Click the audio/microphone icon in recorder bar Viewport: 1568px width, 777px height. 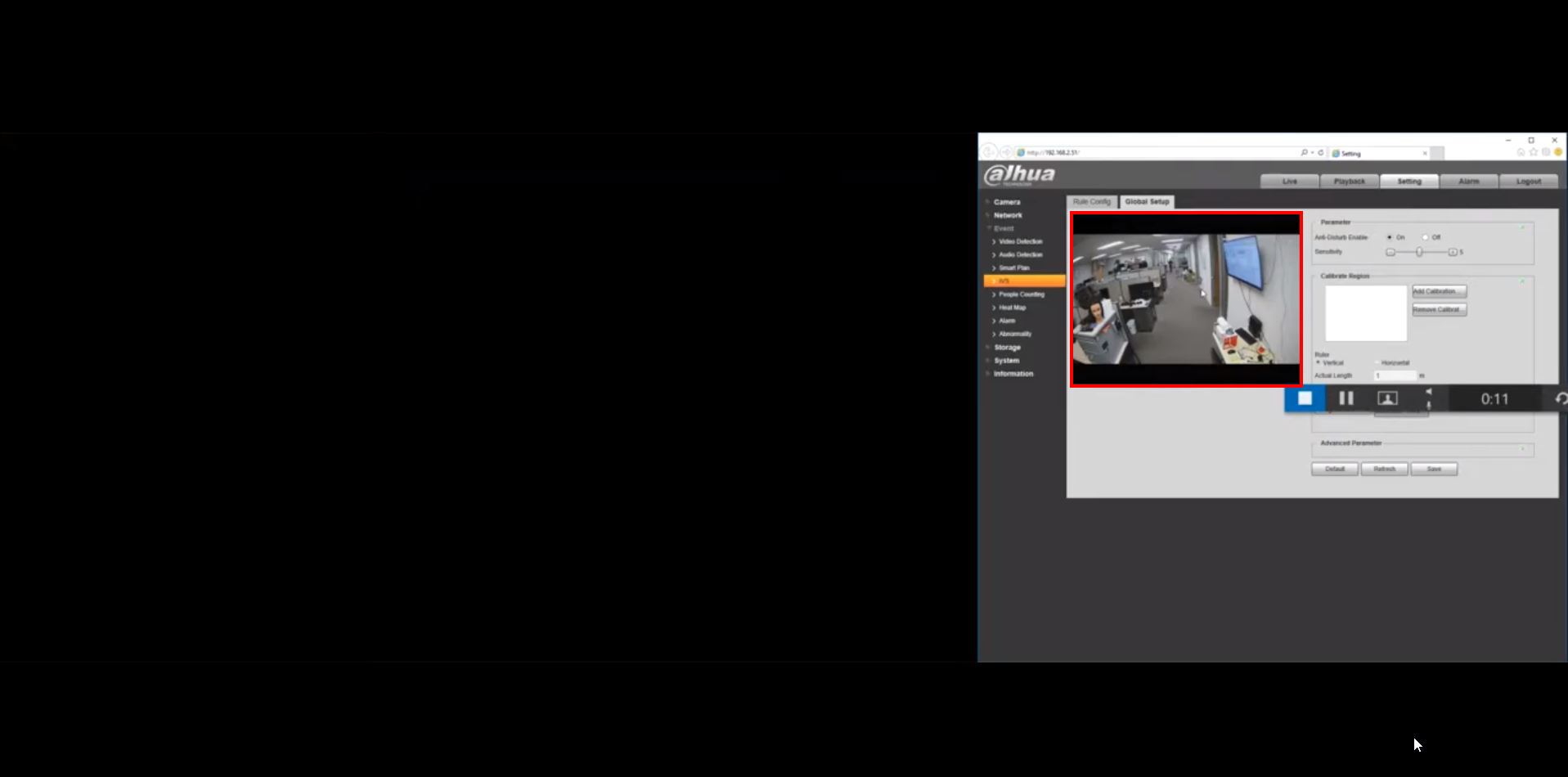(1429, 398)
